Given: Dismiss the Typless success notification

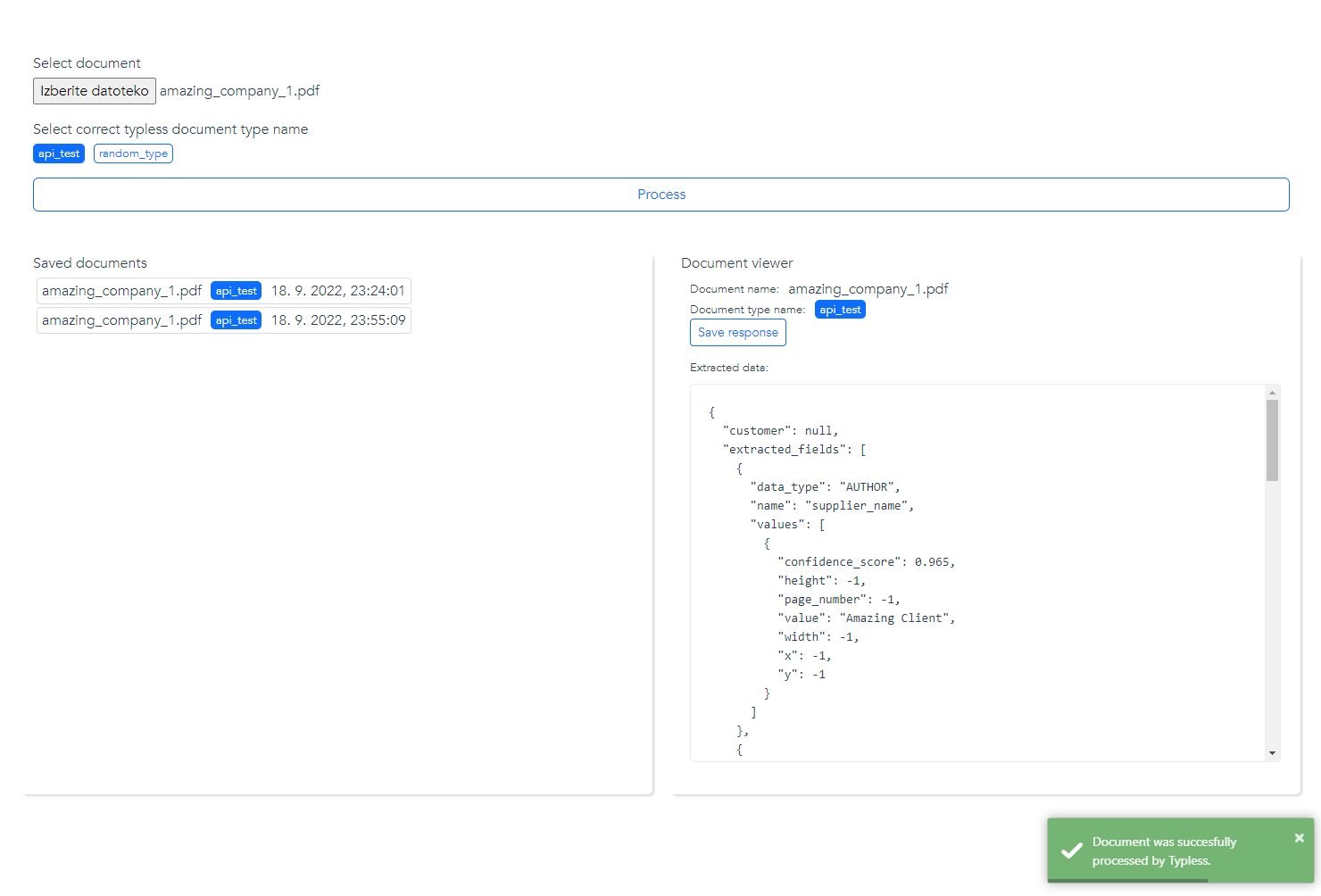Looking at the screenshot, I should coord(1300,838).
